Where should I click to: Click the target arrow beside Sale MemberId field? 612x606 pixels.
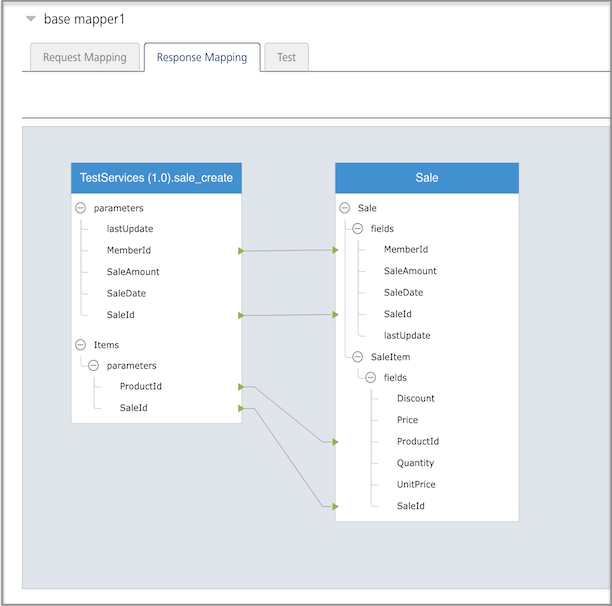[x=337, y=250]
